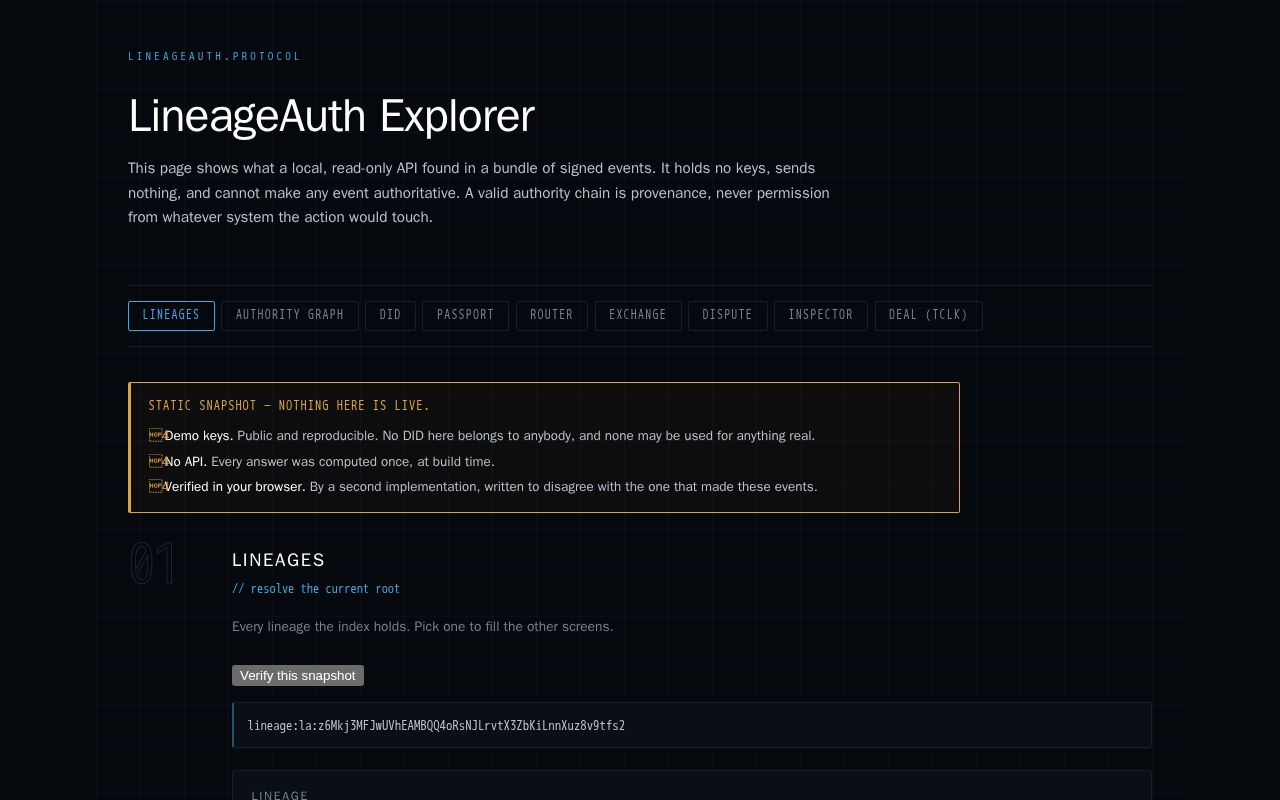Click the LINEAGE column label in the panel
The image size is (1280, 800).
click(x=280, y=796)
